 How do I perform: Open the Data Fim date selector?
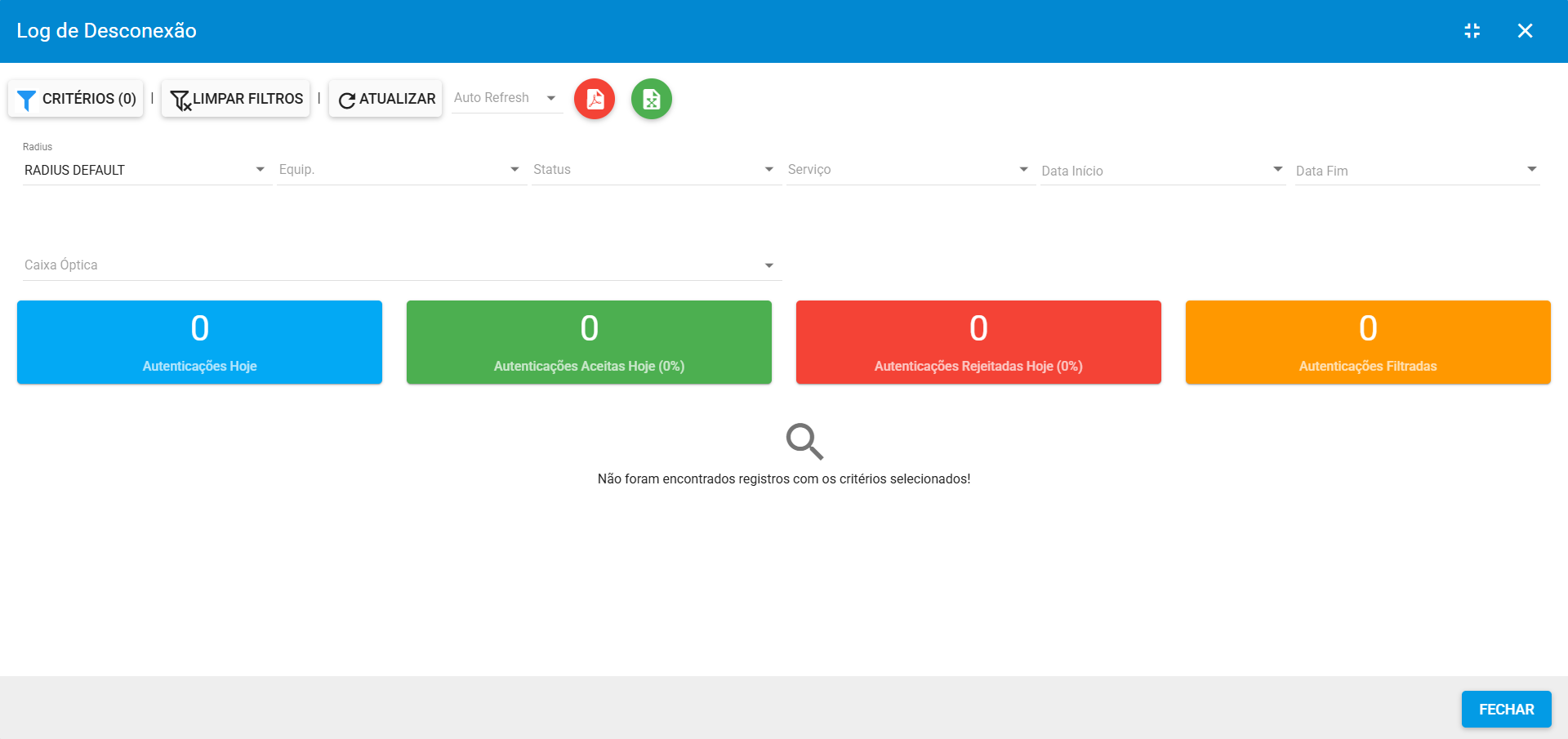(1416, 171)
